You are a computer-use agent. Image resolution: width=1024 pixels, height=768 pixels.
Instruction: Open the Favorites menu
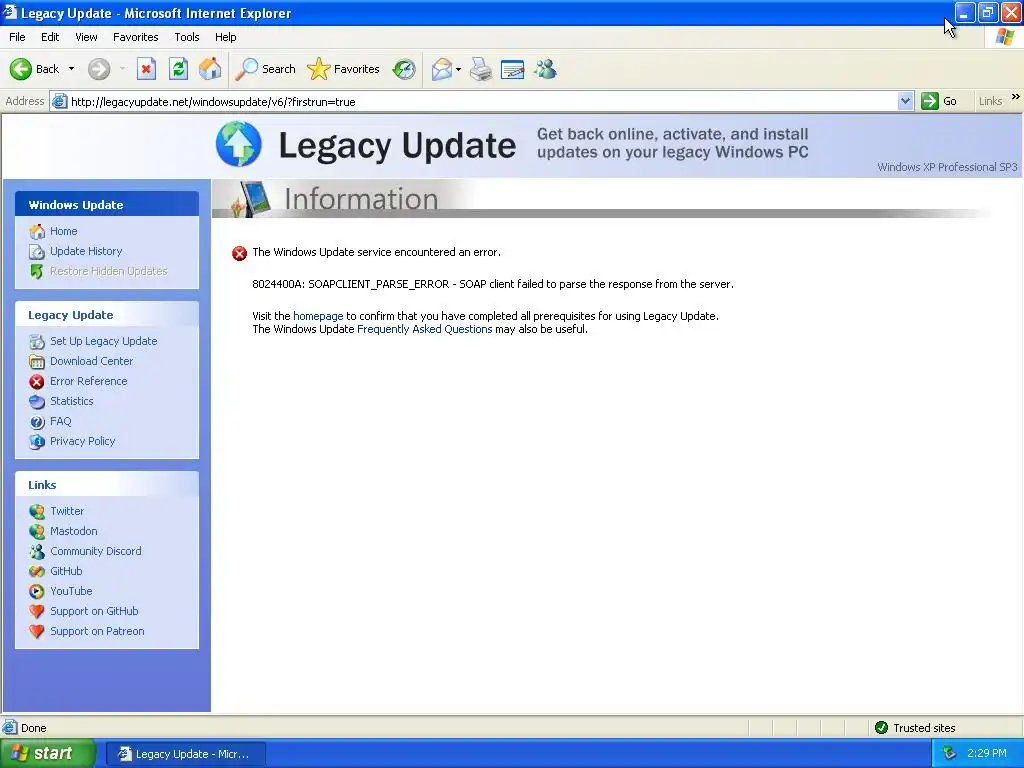click(135, 37)
